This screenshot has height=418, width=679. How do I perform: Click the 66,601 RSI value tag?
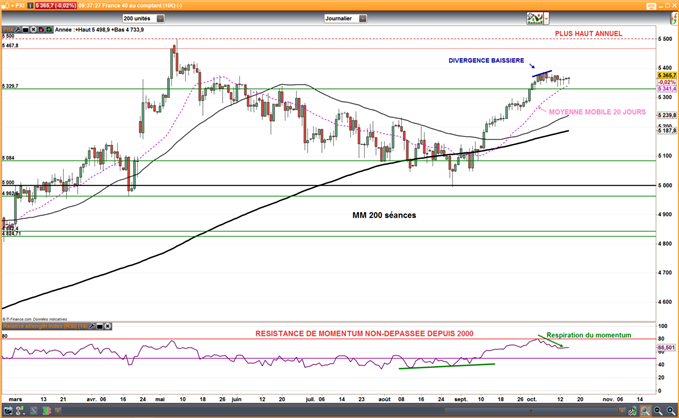coord(667,348)
